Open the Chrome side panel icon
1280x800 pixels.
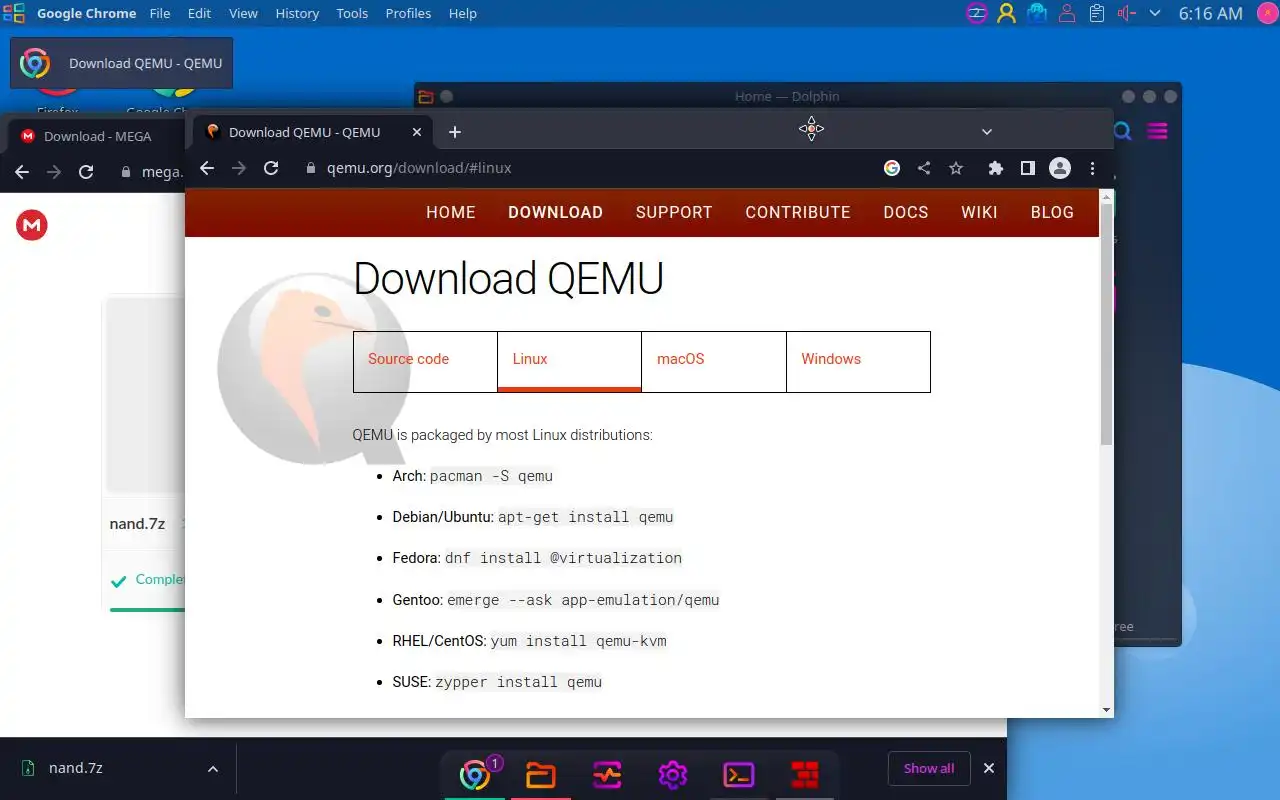pyautogui.click(x=1027, y=168)
